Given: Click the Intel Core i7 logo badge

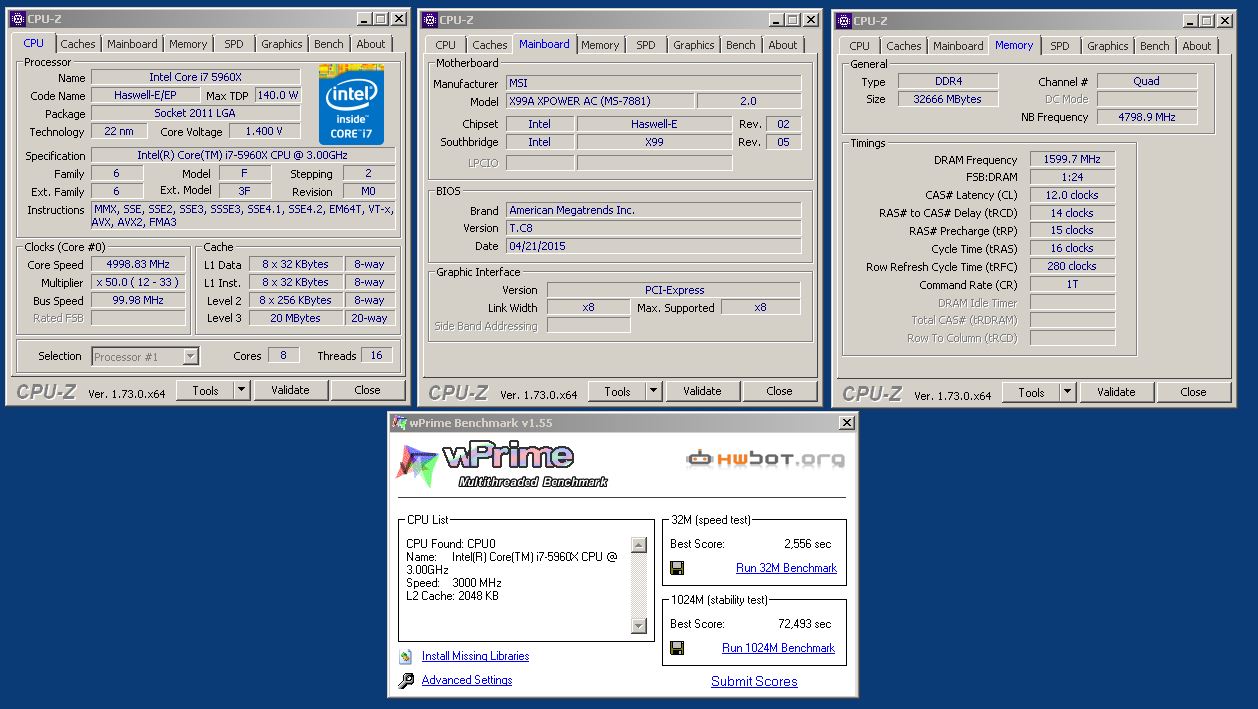Looking at the screenshot, I should click(x=352, y=105).
